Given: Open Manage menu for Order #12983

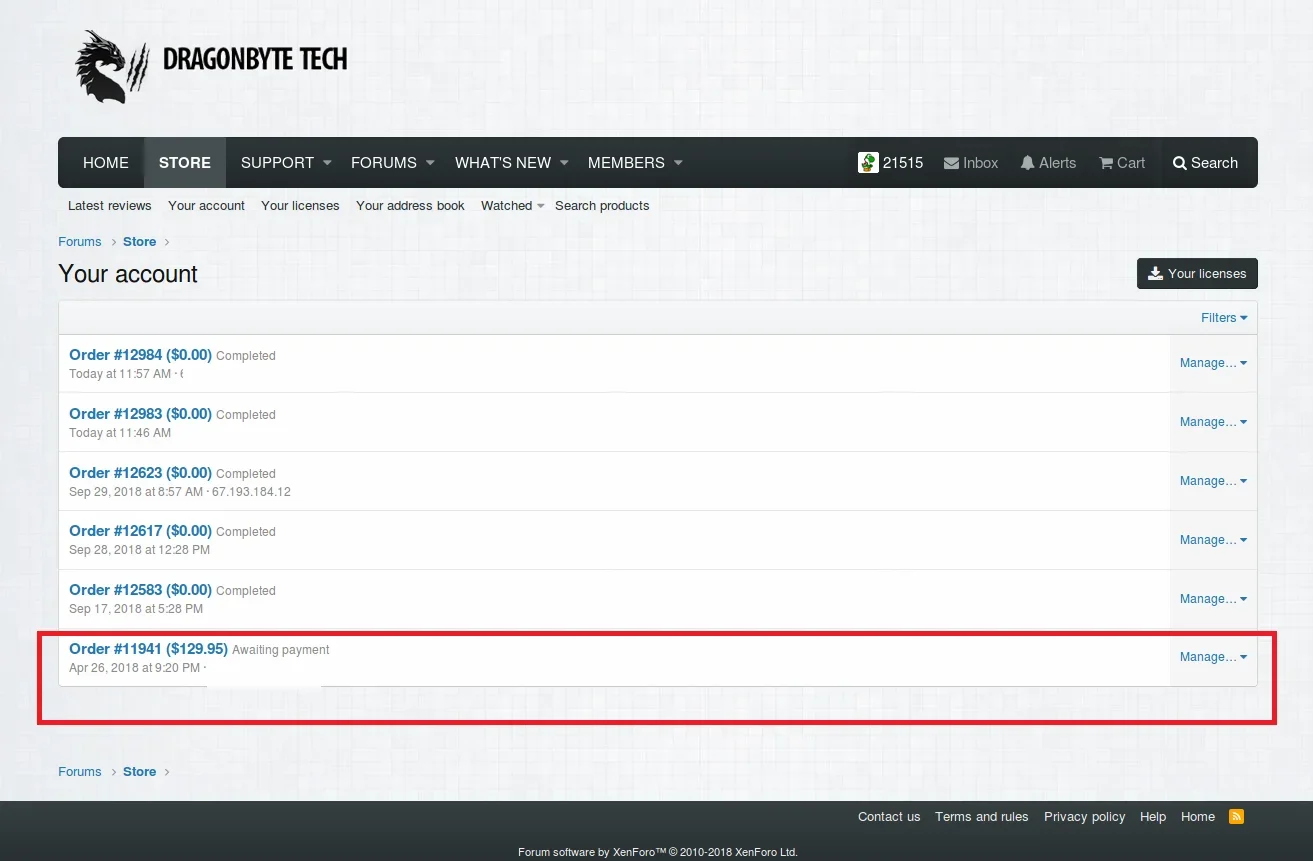Looking at the screenshot, I should 1213,422.
